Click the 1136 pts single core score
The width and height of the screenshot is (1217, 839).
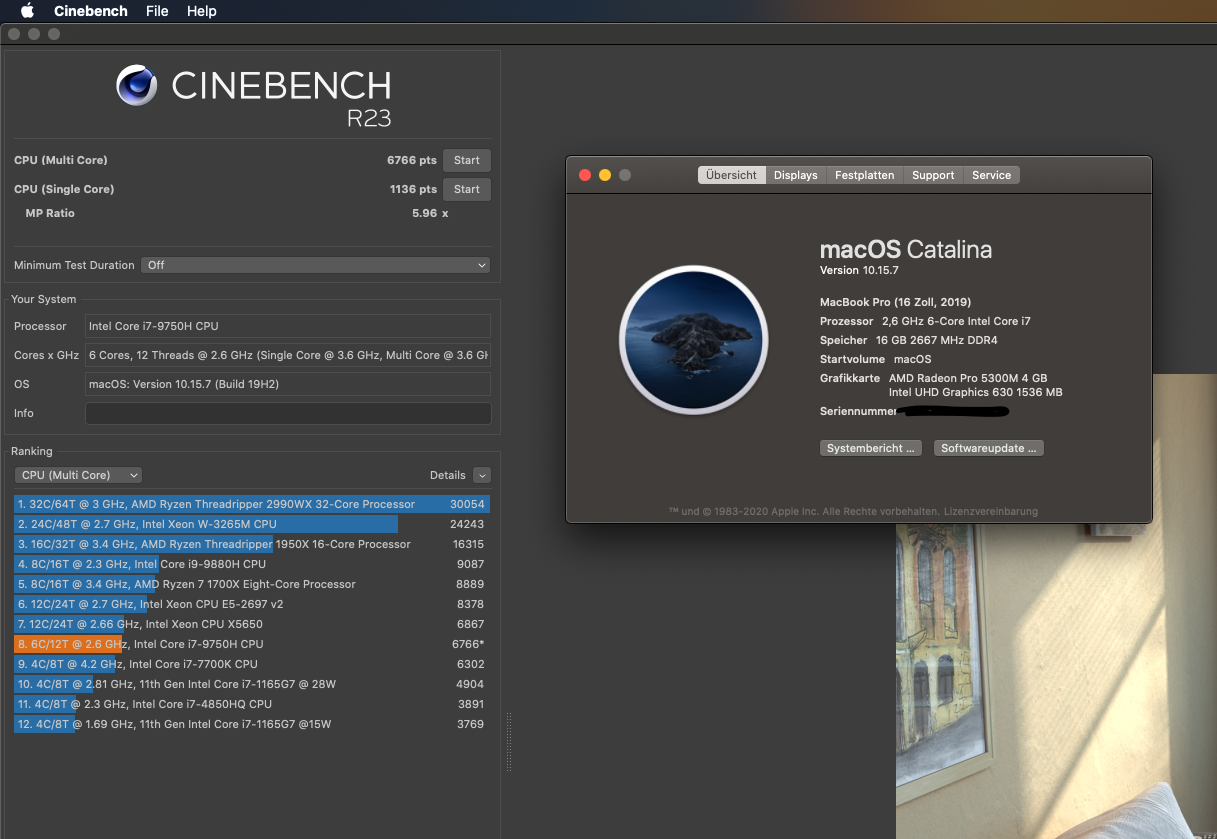(413, 189)
